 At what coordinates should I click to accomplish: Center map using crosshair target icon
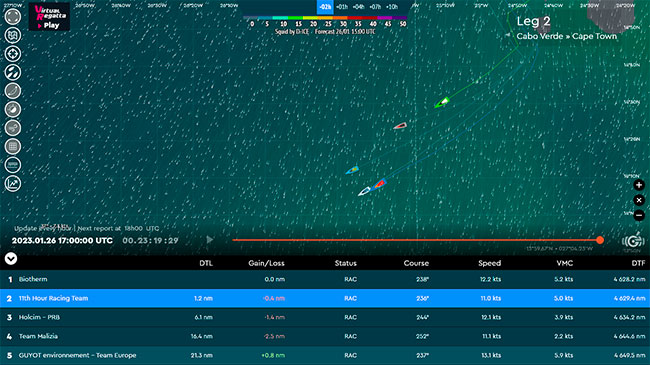click(12, 54)
